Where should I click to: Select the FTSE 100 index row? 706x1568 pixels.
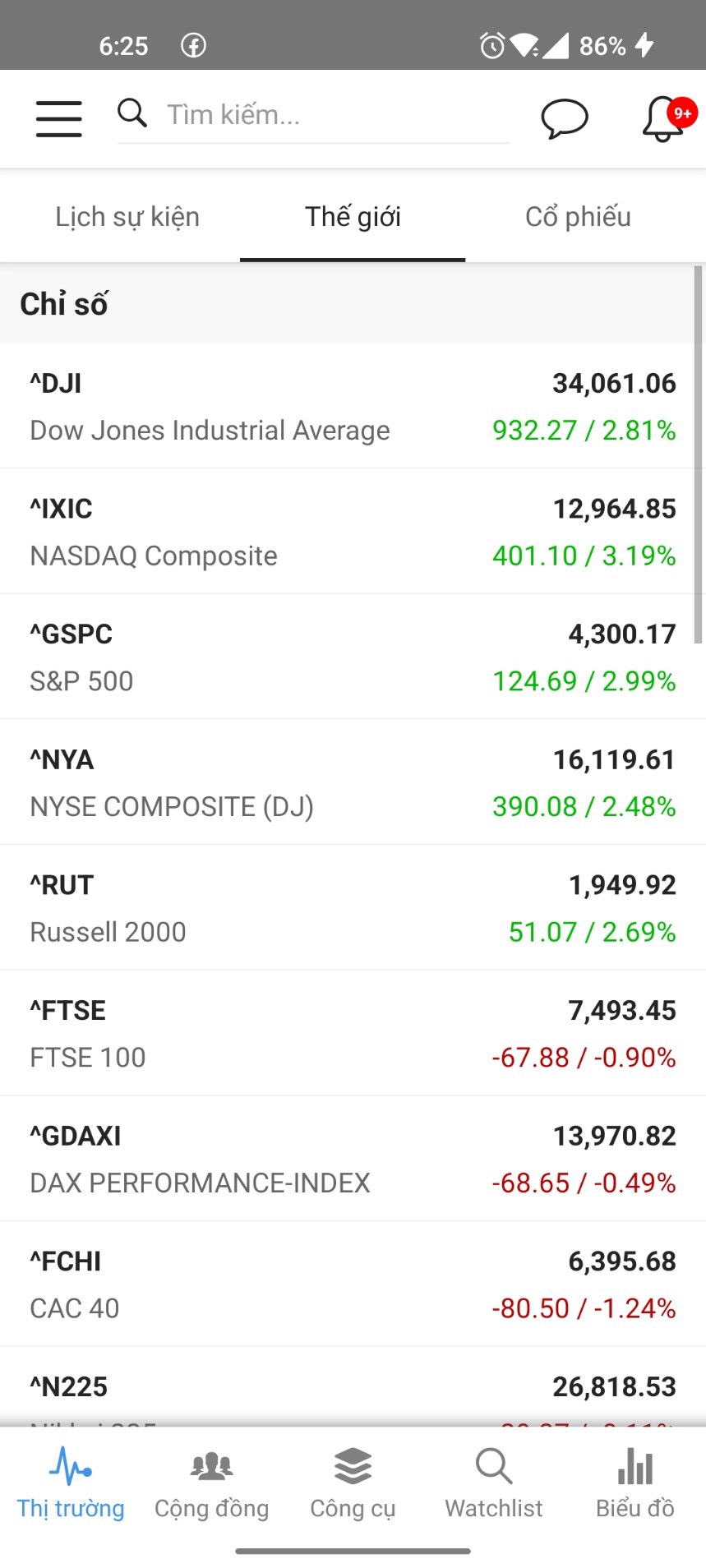pos(353,1034)
